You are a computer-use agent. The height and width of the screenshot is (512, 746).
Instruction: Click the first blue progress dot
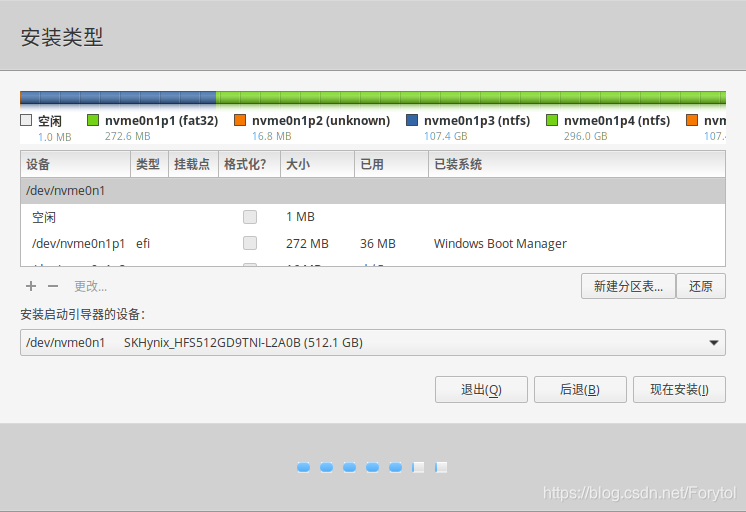point(304,467)
